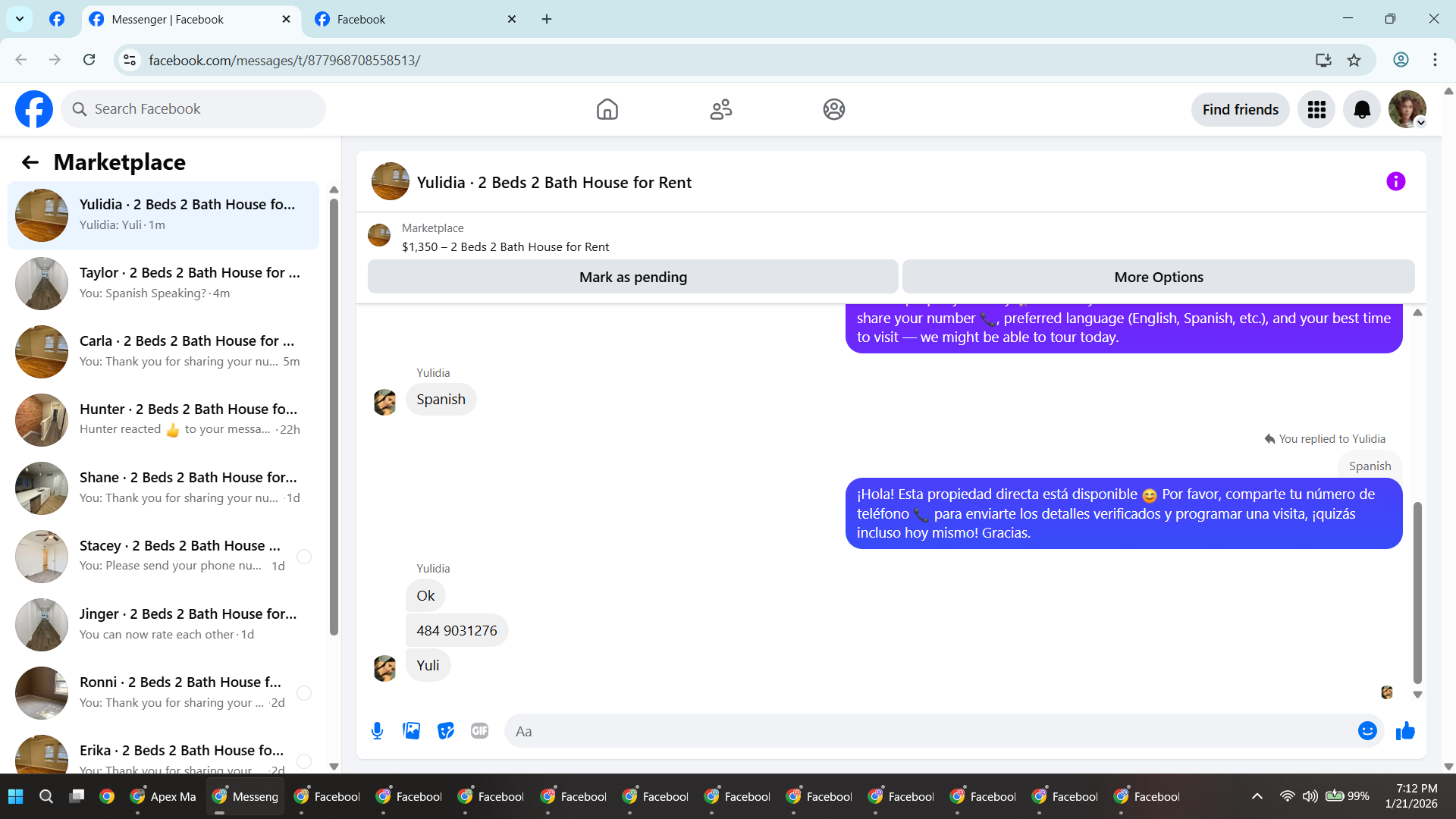Toggle read circle on Ronni conversation
This screenshot has height=819, width=1456.
pyautogui.click(x=304, y=693)
